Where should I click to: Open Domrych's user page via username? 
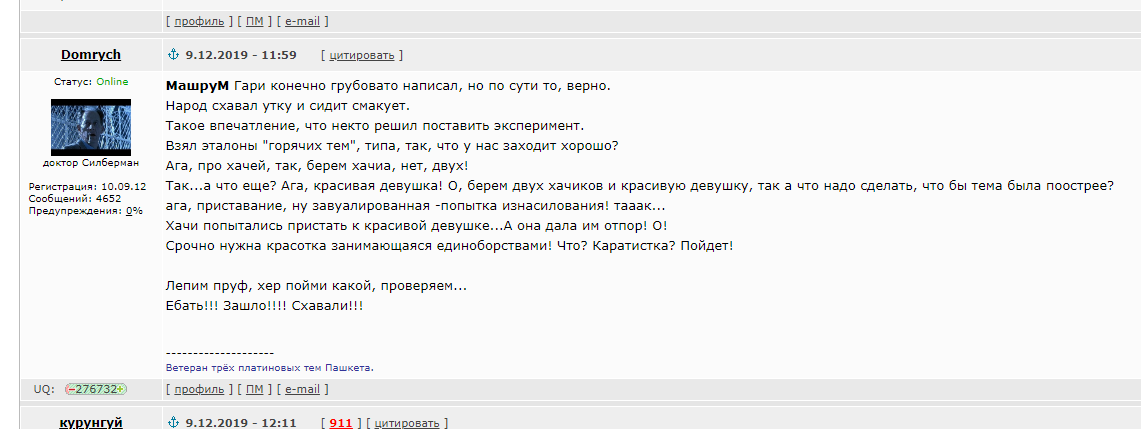coord(91,55)
